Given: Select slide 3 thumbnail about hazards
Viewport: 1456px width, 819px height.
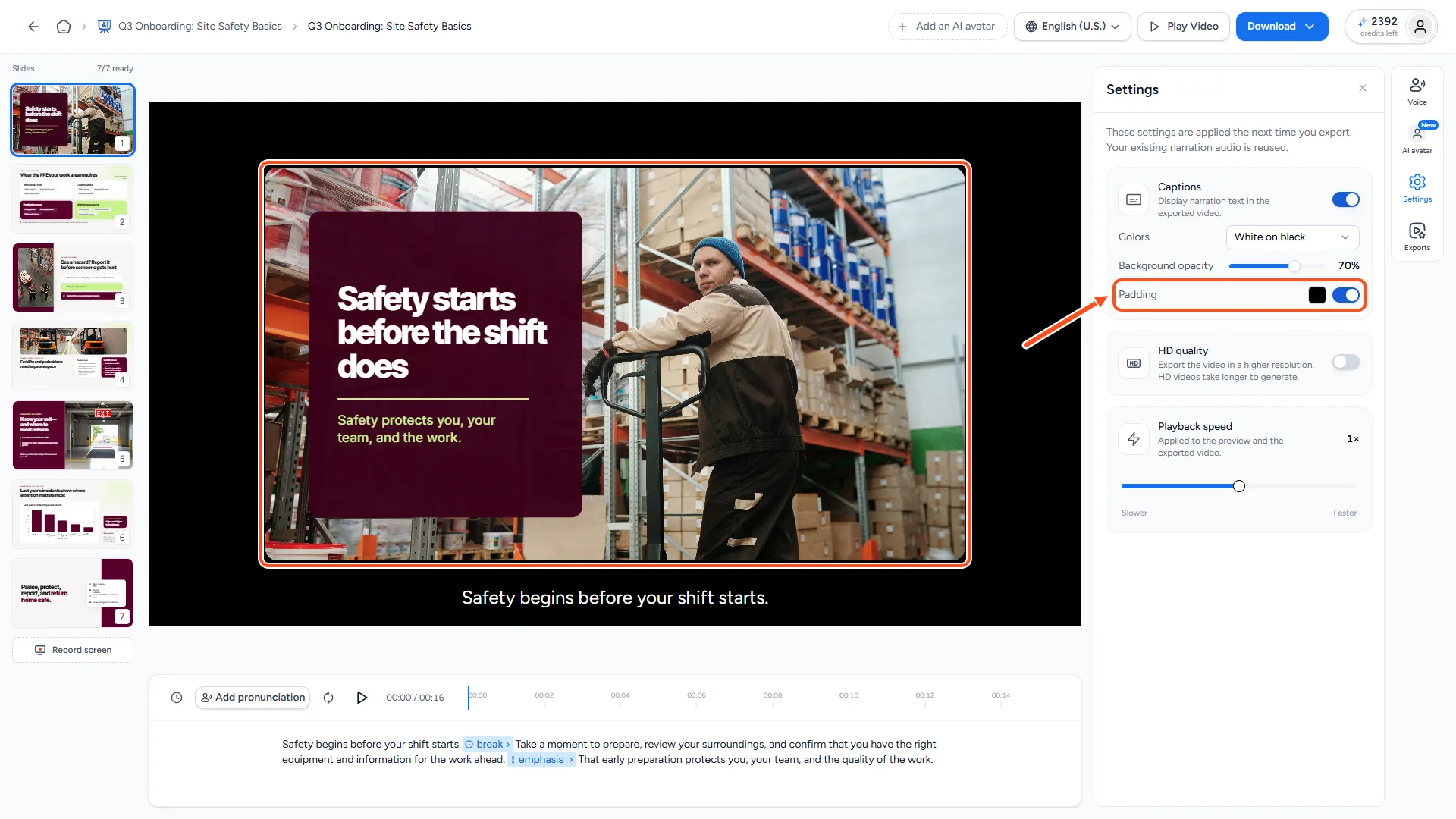Looking at the screenshot, I should [73, 278].
